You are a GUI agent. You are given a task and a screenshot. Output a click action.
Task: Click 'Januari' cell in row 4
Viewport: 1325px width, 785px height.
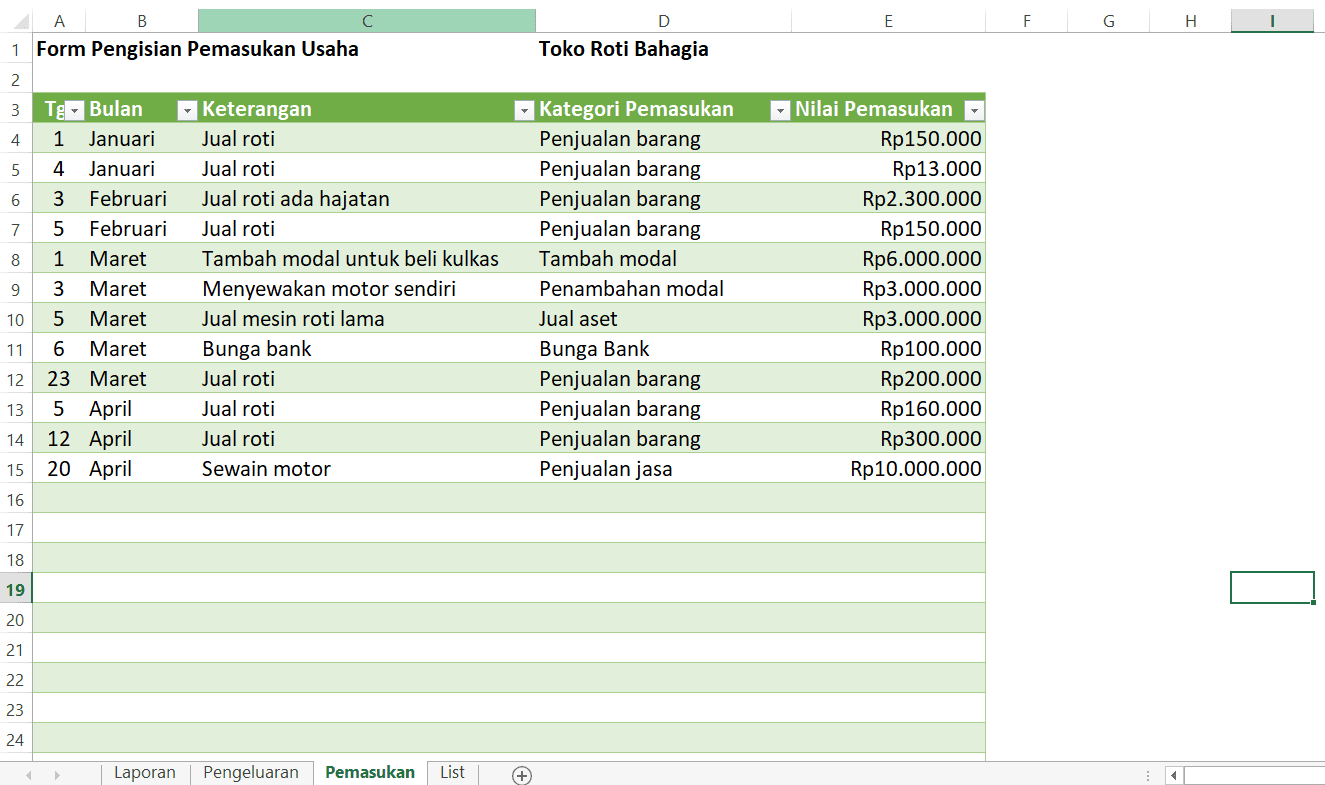[142, 139]
